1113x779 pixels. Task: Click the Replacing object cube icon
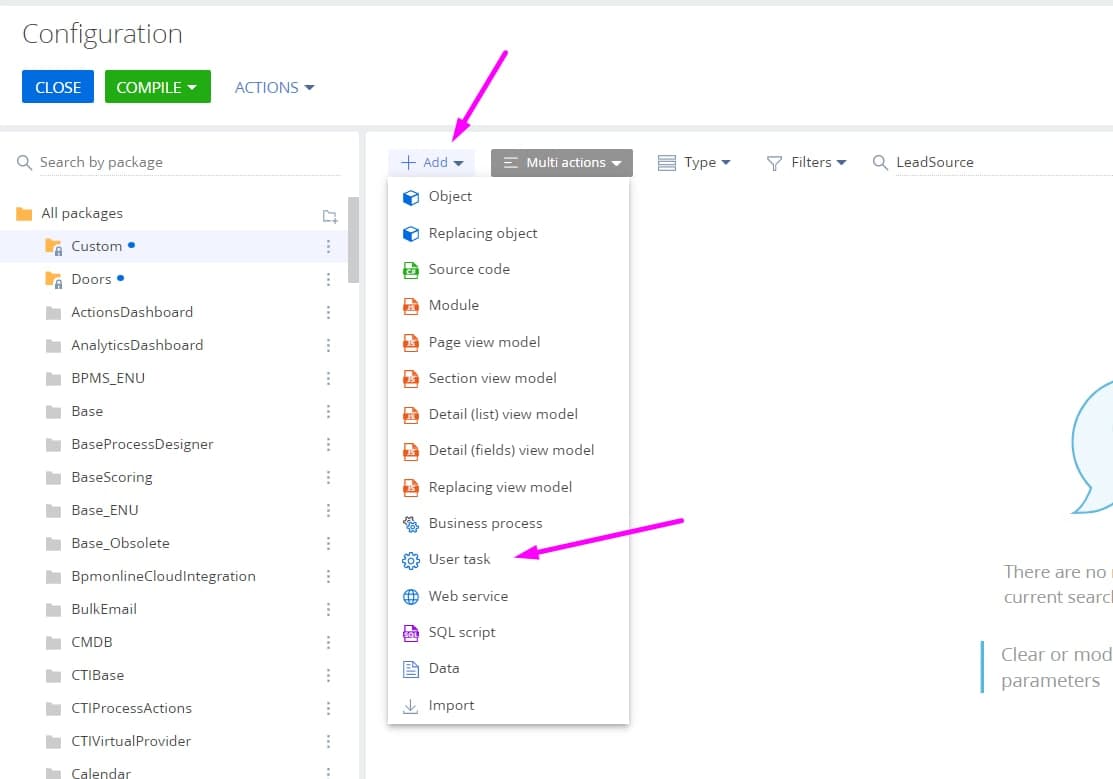pos(410,234)
